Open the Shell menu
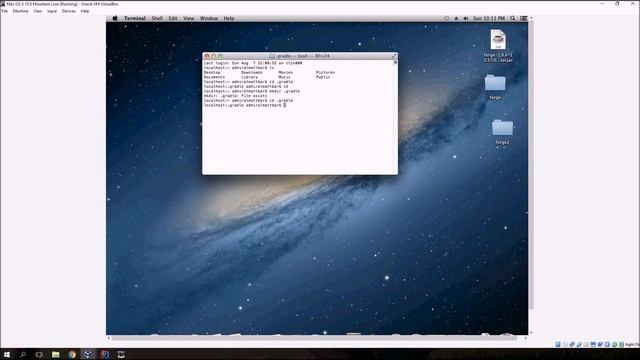This screenshot has width=640, height=360. [x=157, y=18]
